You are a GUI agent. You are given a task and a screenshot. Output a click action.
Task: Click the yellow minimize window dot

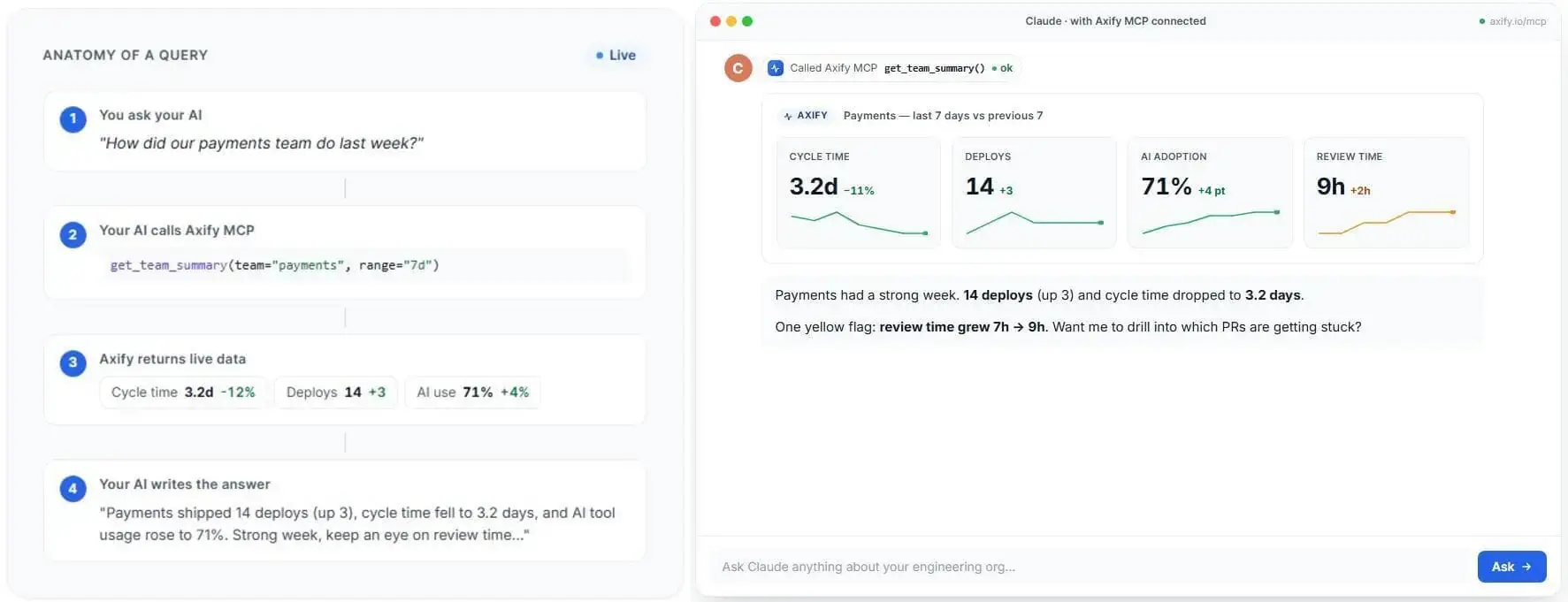[x=731, y=21]
